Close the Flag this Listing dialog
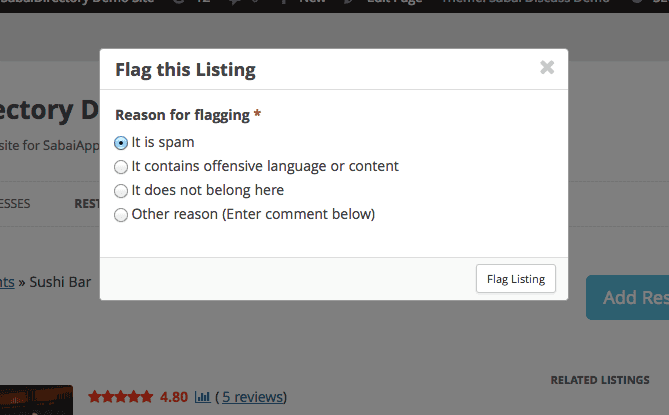 point(546,68)
